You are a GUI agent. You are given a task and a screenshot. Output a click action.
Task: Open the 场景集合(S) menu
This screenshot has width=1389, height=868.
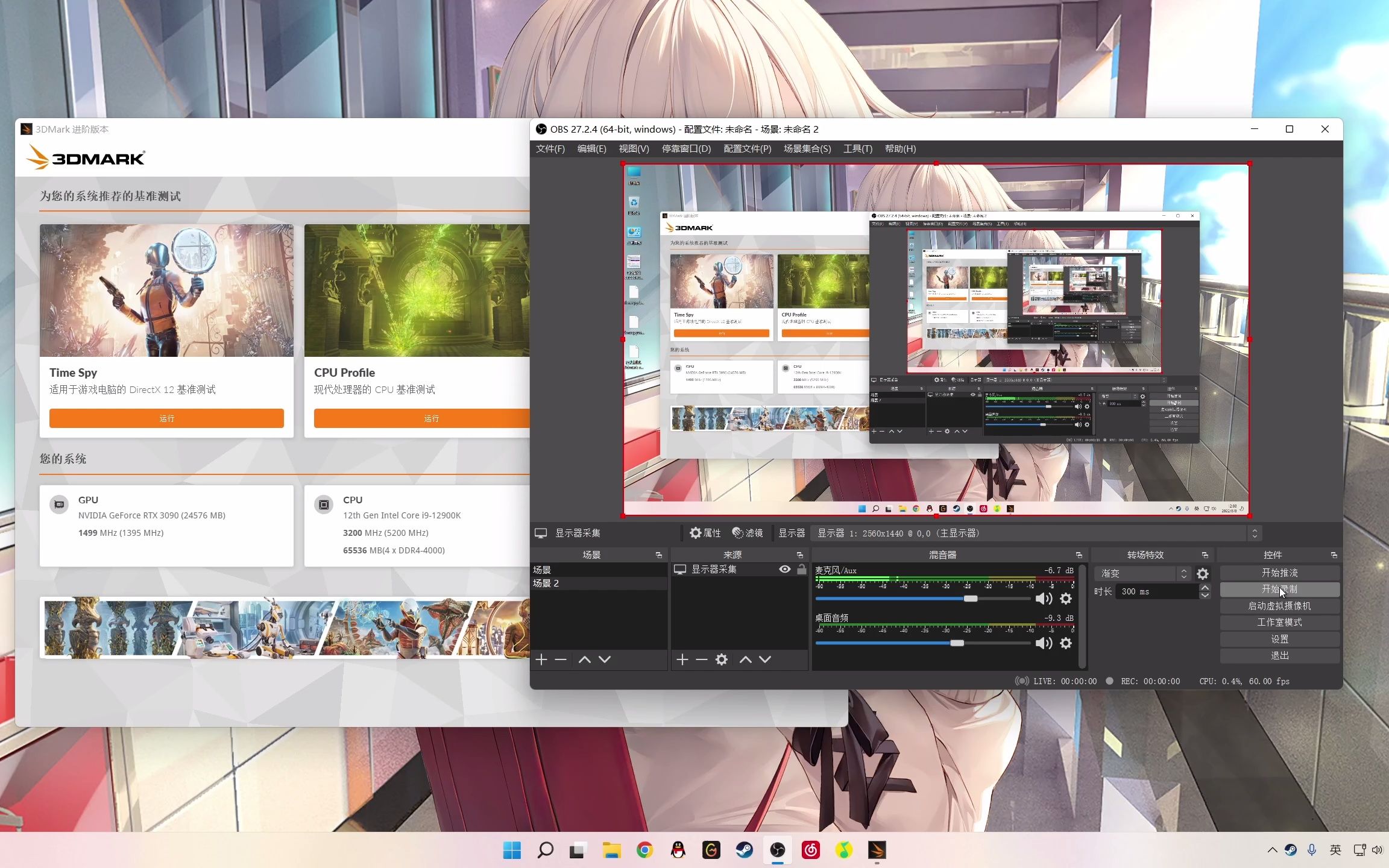click(807, 148)
